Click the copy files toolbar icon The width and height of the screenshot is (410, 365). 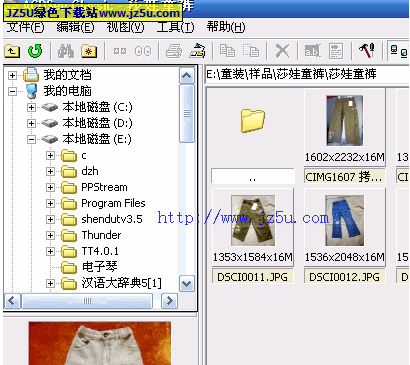[x=228, y=51]
